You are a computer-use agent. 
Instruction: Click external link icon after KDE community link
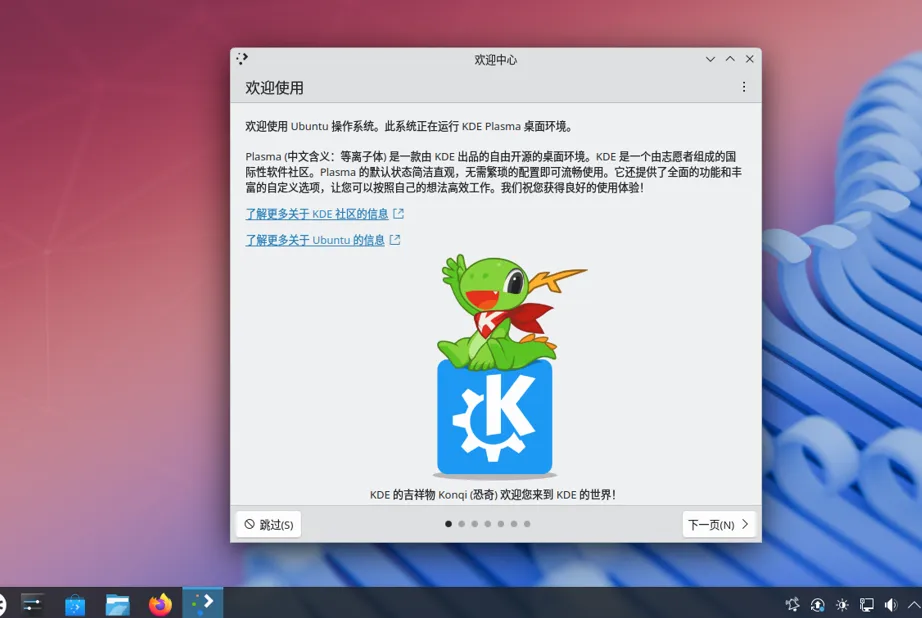pos(399,213)
